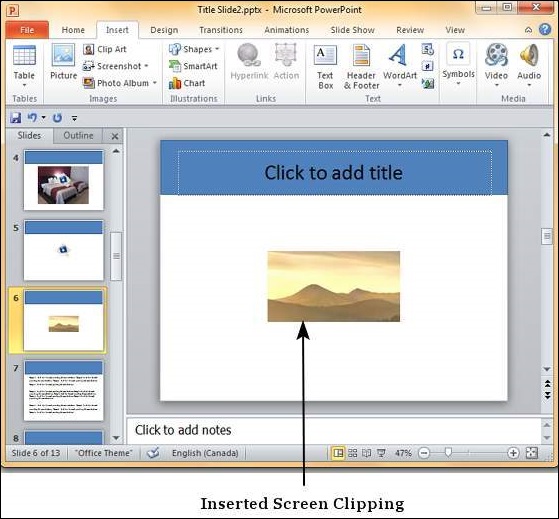The height and width of the screenshot is (519, 559).
Task: Insert Slide Number icon
Action: [x=427, y=66]
